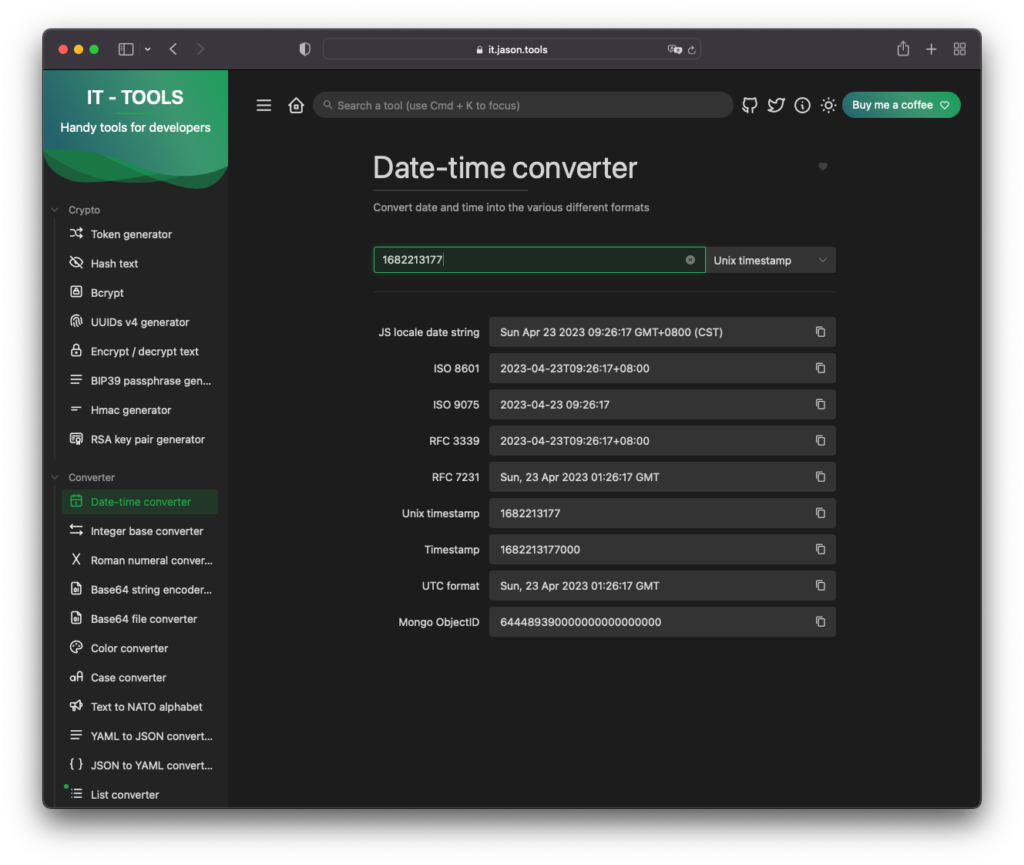This screenshot has height=865, width=1024.
Task: Copy the UTC format value
Action: click(x=820, y=586)
